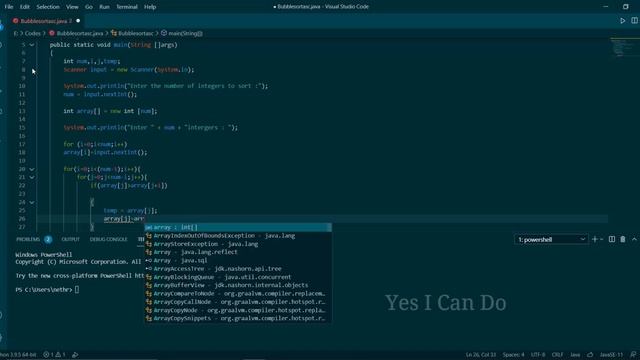Screen dimensions: 640x360
Task: Open the Selection menu
Action: click(48, 7)
